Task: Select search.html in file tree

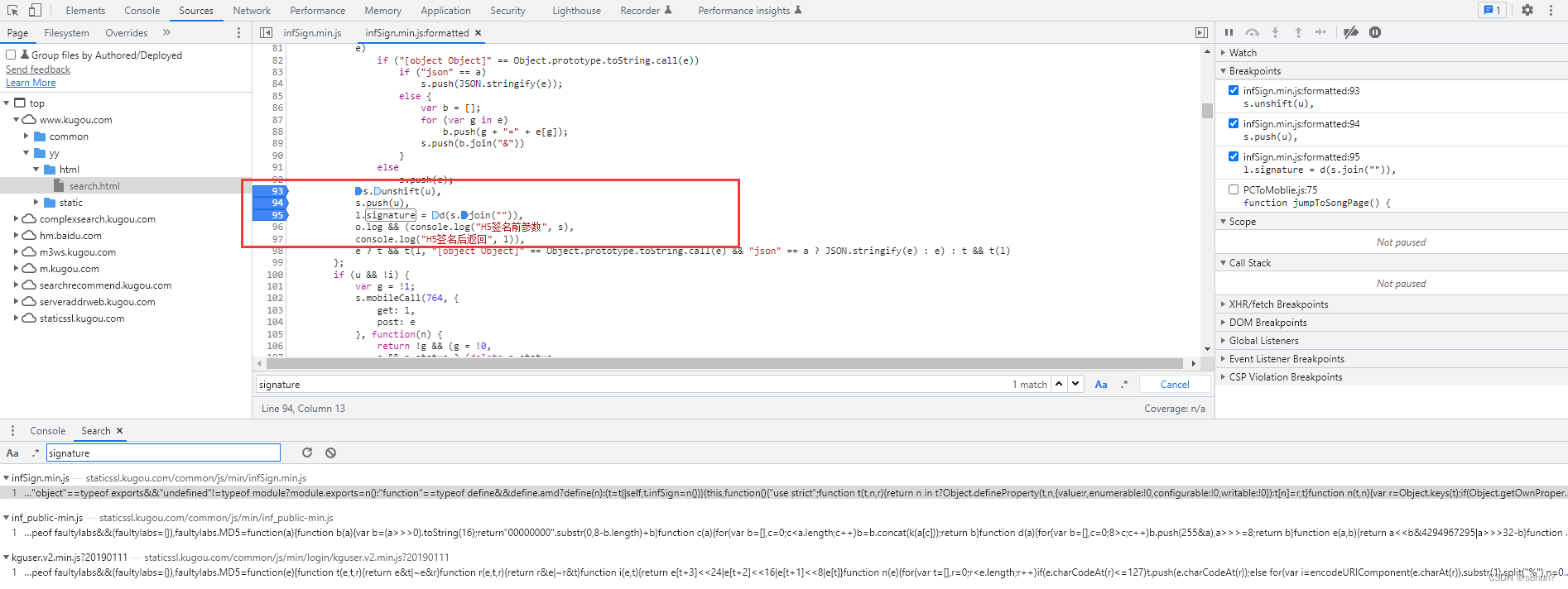Action: point(94,186)
